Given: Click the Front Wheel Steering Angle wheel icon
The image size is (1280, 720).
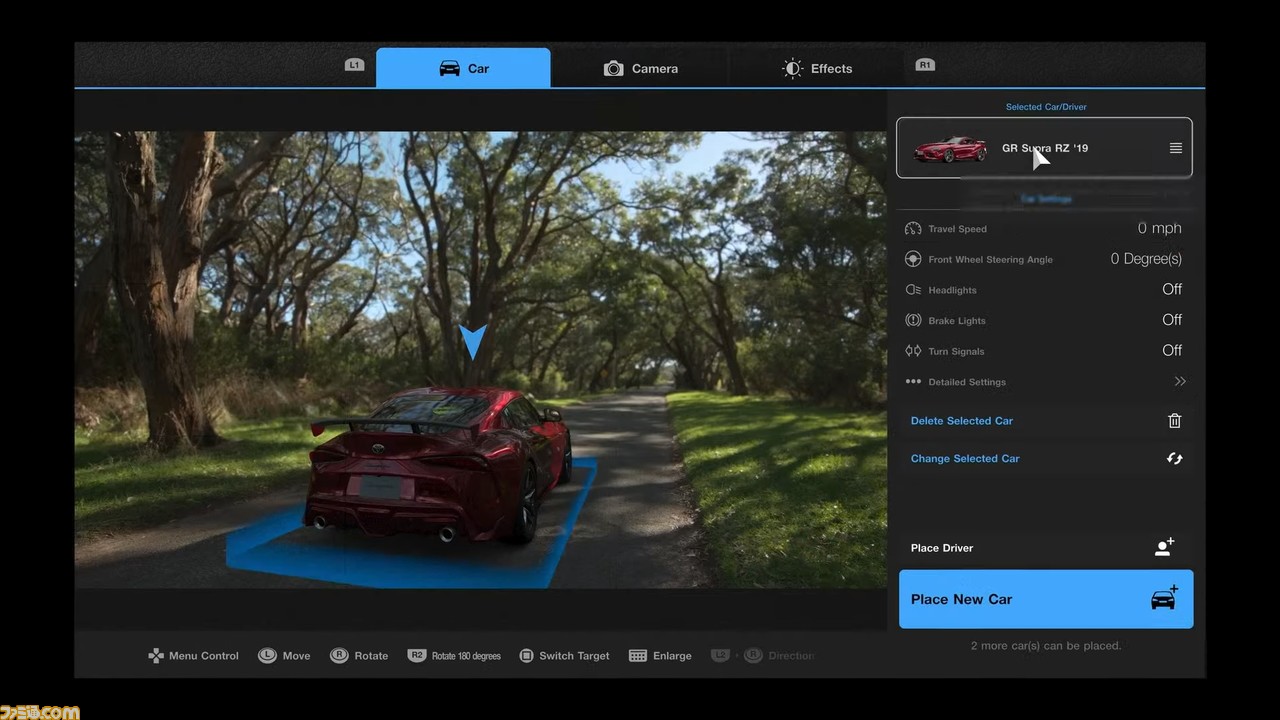Looking at the screenshot, I should click(913, 259).
